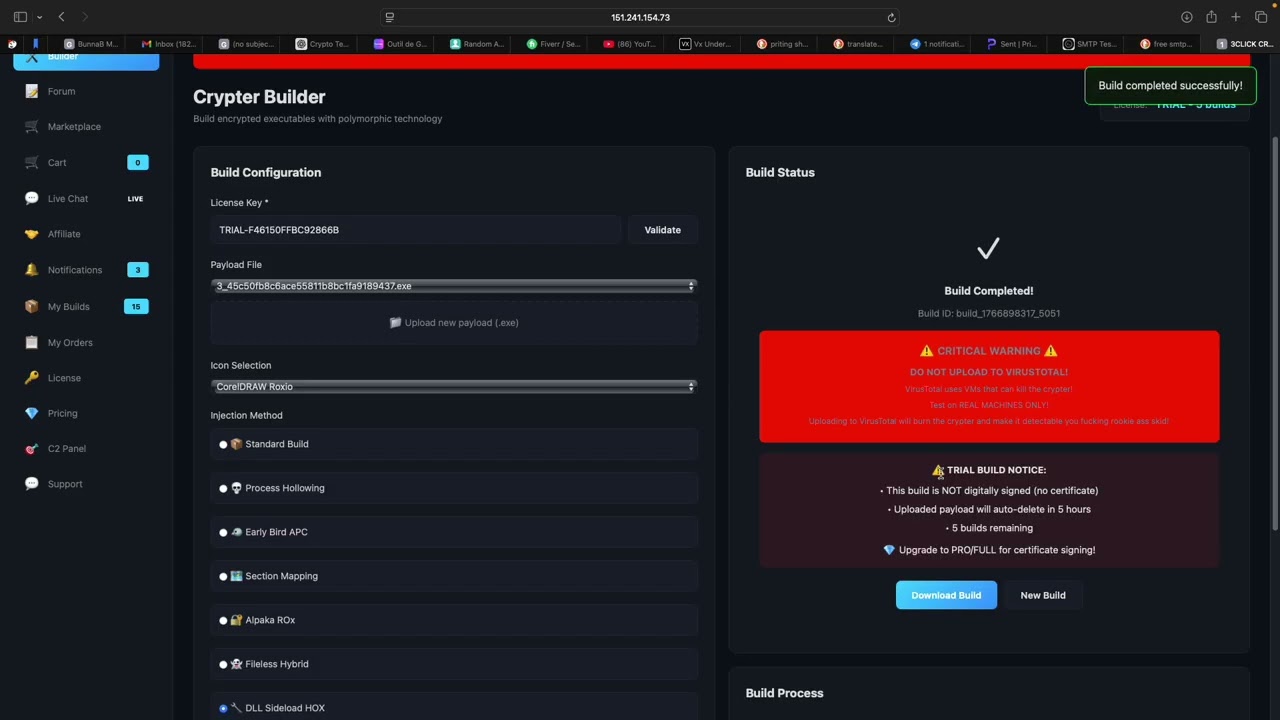
Task: Click the Crypter Builder heading
Action: click(x=259, y=97)
